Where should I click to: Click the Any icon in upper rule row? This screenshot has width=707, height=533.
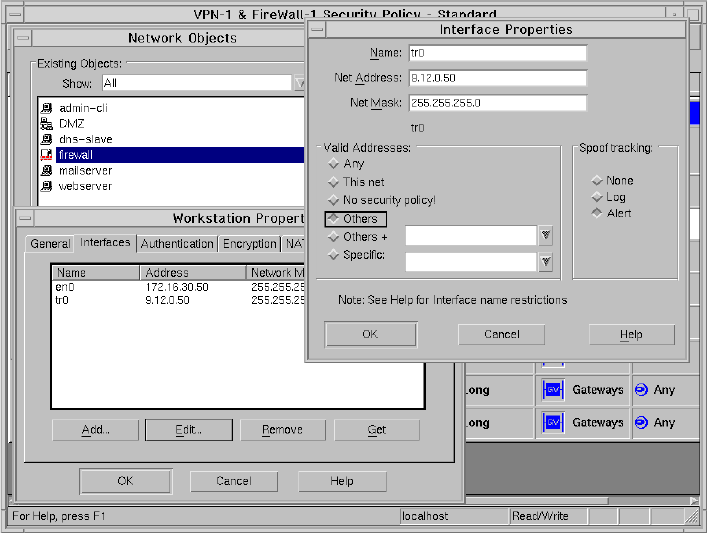click(x=641, y=390)
